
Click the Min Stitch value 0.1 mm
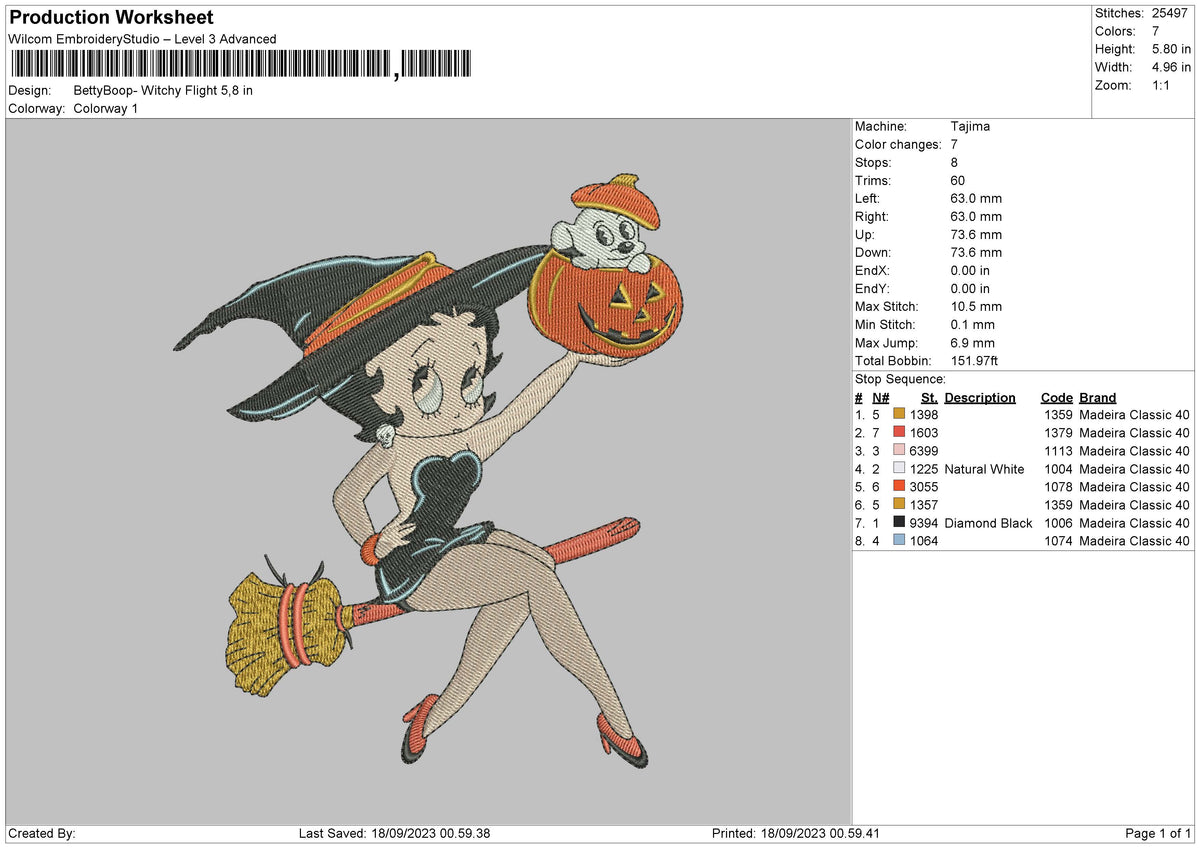click(x=972, y=324)
